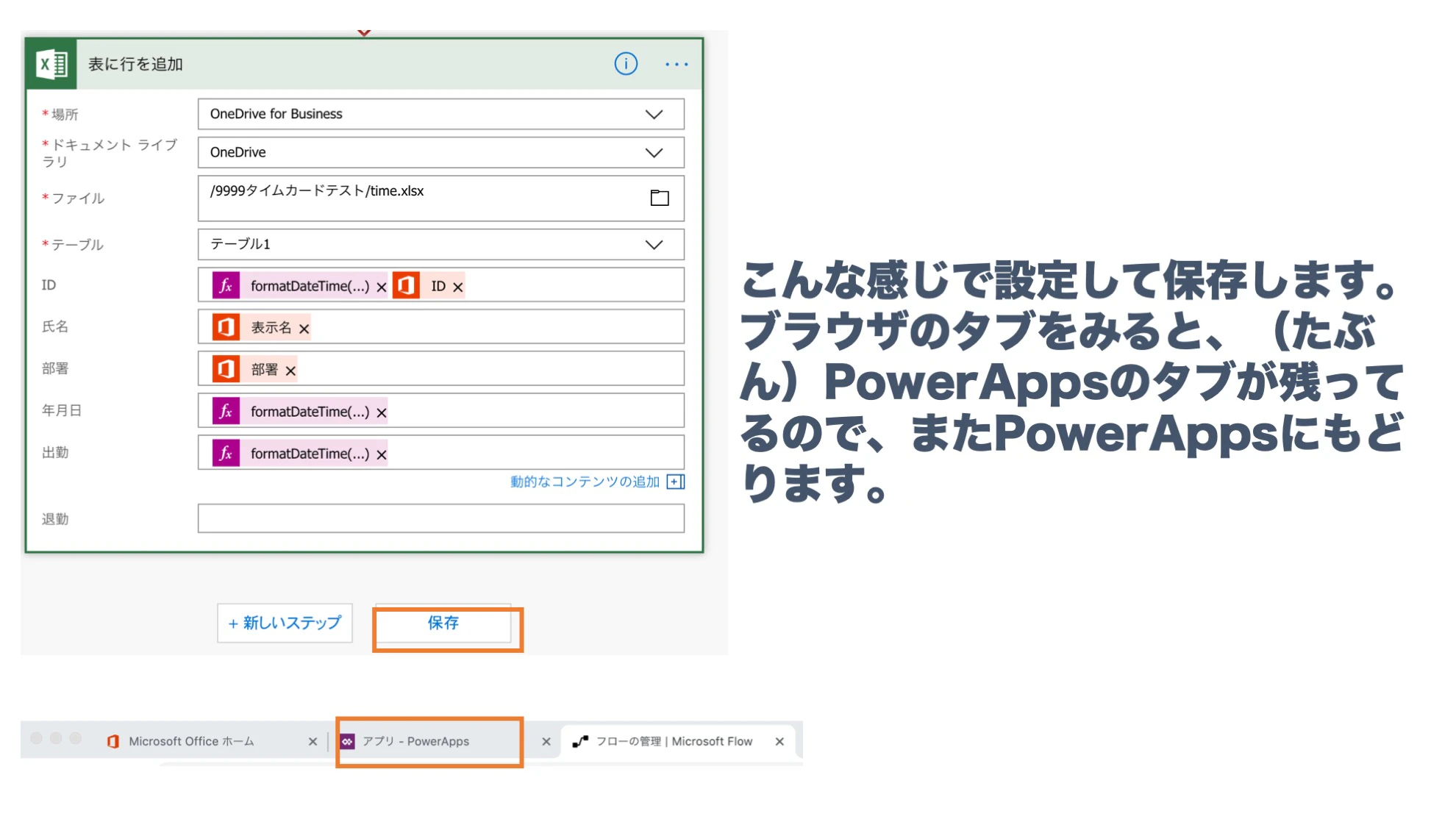
Task: Switch to フローの管理 Microsoft Flow tab
Action: (x=674, y=741)
